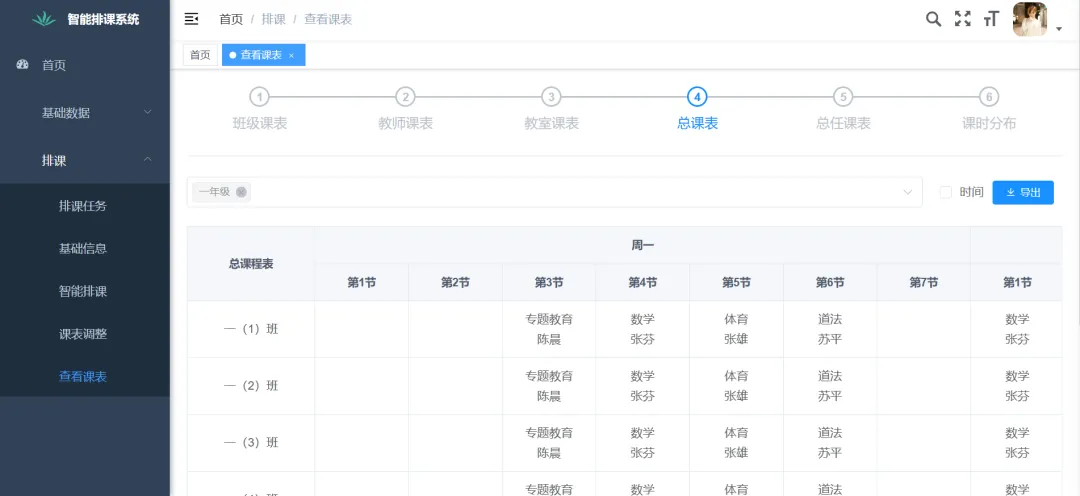Remove the 一年级 filter tag

241,192
